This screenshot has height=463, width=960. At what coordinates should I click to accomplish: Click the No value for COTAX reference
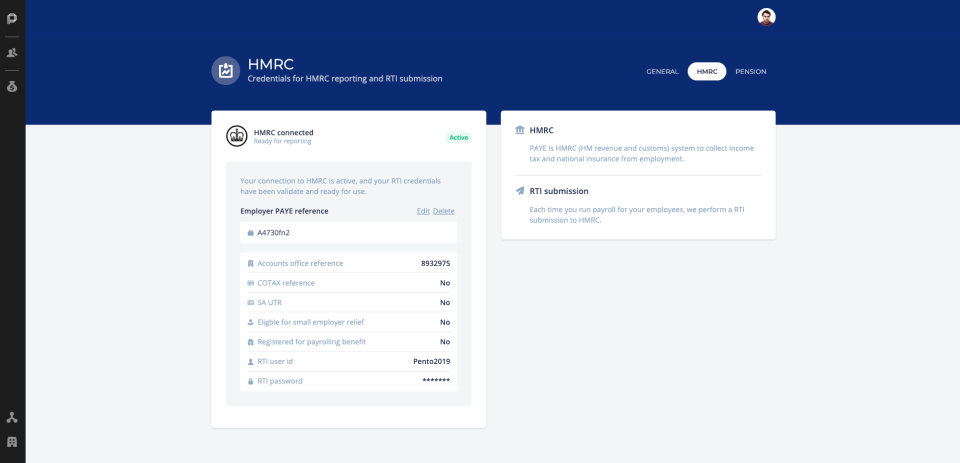[x=445, y=283]
